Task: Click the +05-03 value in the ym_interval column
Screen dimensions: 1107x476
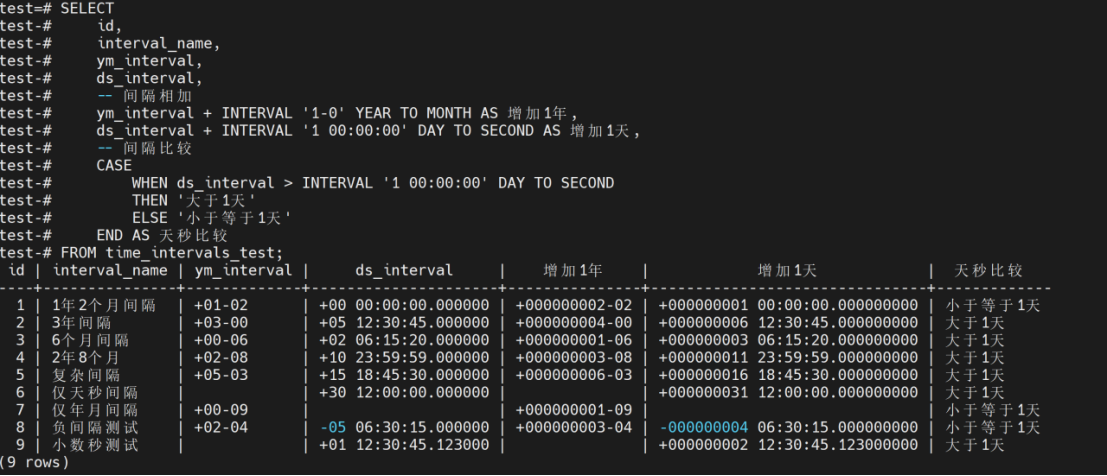Action: [221, 375]
